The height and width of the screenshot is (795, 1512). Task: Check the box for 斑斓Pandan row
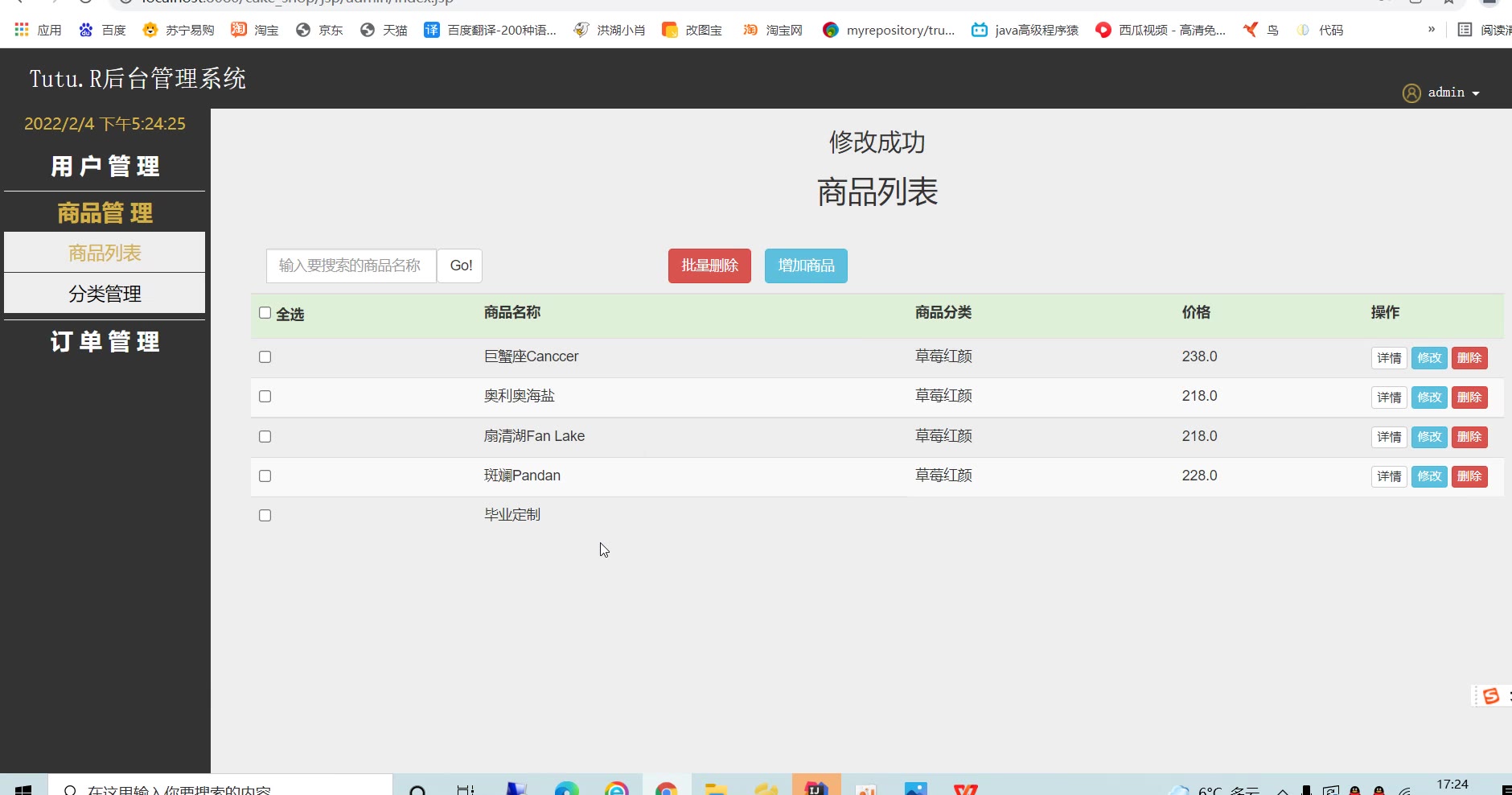tap(265, 476)
